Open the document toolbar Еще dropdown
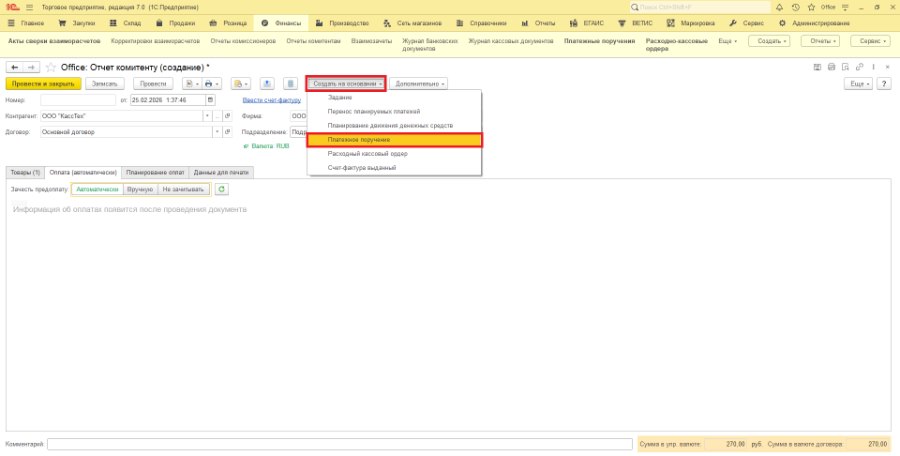 click(859, 84)
